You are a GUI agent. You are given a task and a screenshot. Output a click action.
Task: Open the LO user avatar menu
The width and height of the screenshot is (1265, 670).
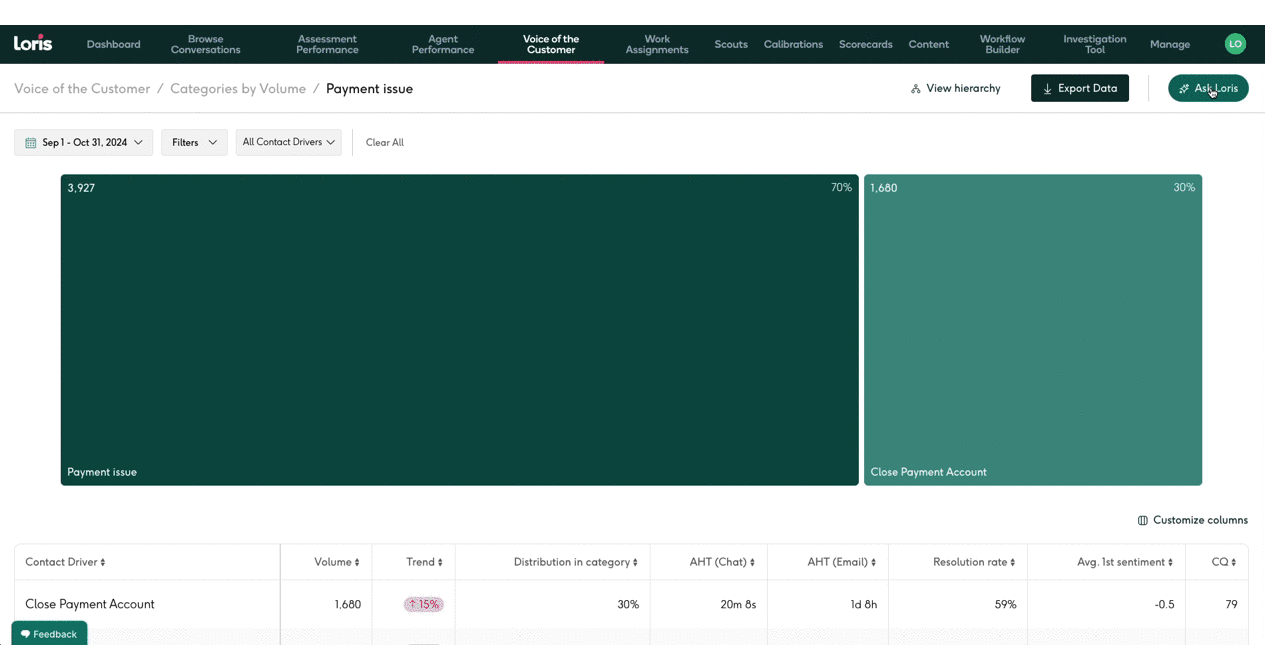tap(1235, 44)
